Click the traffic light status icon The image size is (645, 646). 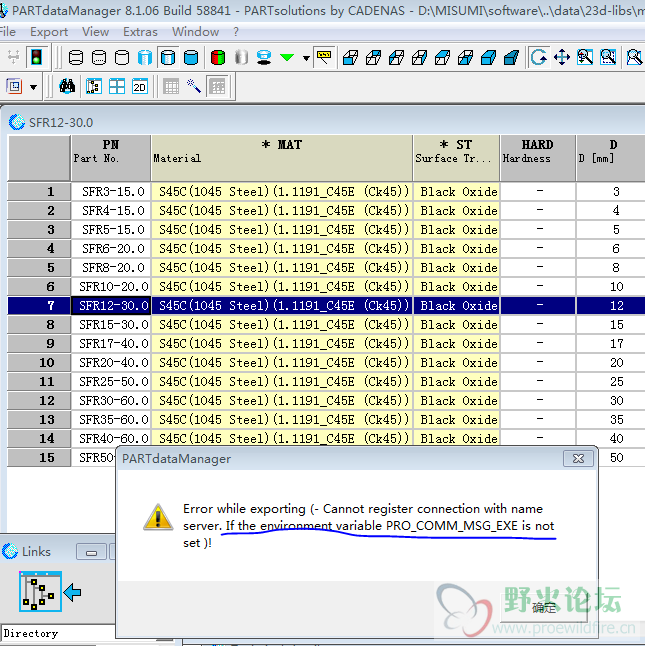pyautogui.click(x=36, y=57)
